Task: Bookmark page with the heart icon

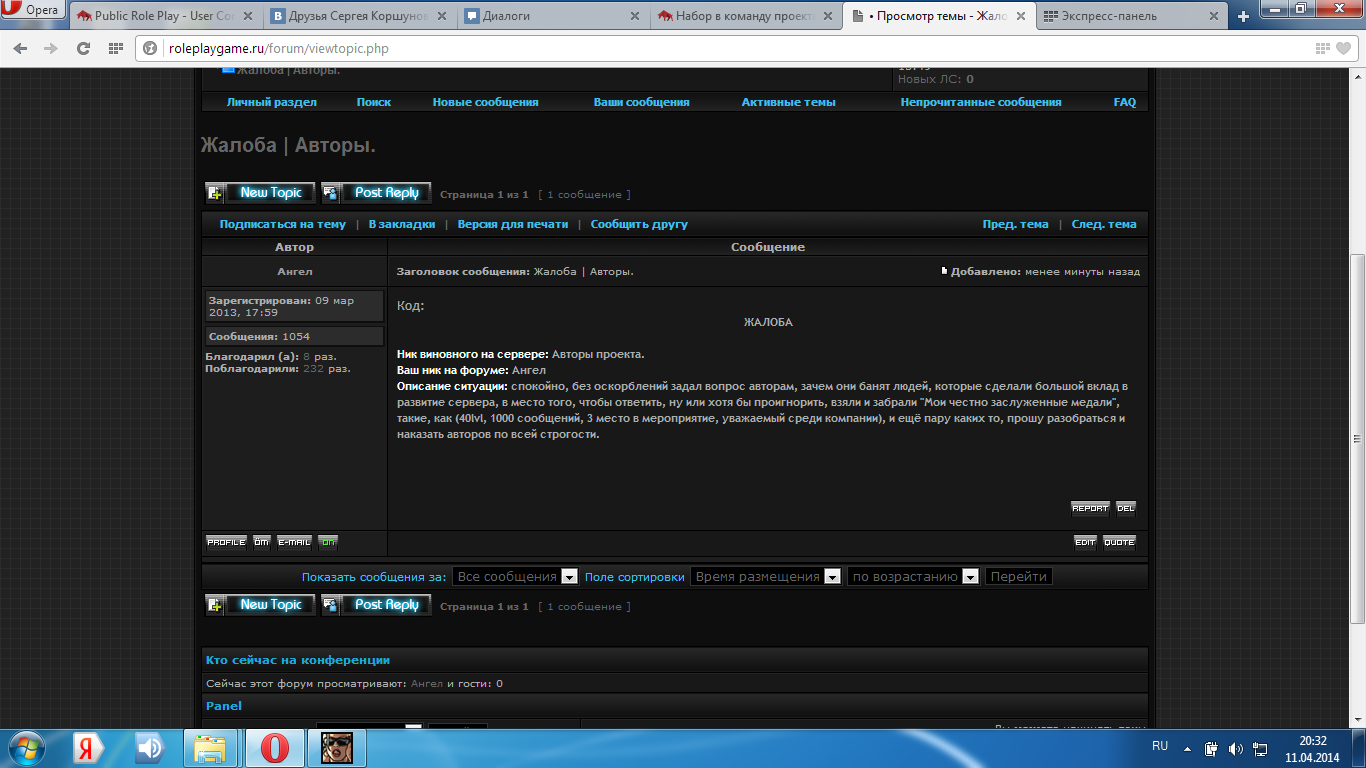Action: [1344, 48]
